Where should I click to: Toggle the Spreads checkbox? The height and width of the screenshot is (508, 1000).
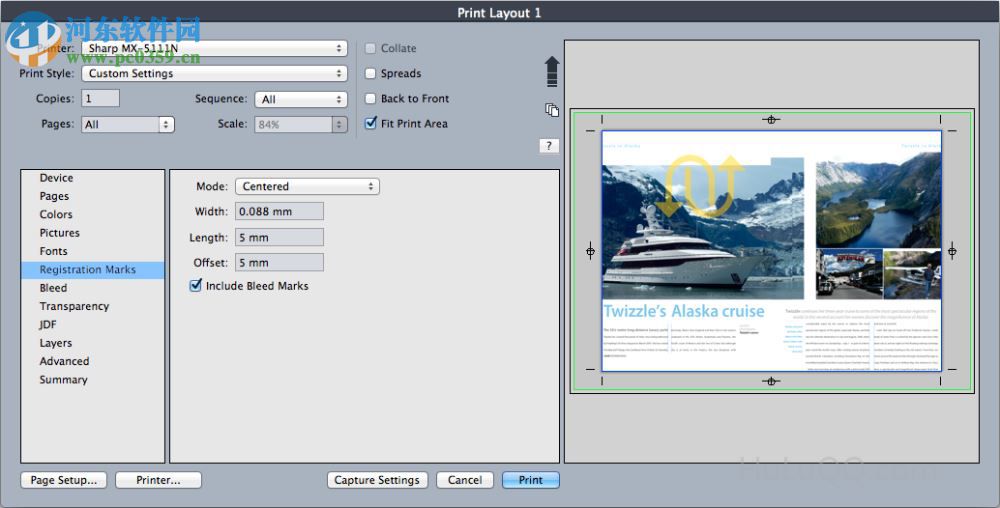(x=371, y=73)
